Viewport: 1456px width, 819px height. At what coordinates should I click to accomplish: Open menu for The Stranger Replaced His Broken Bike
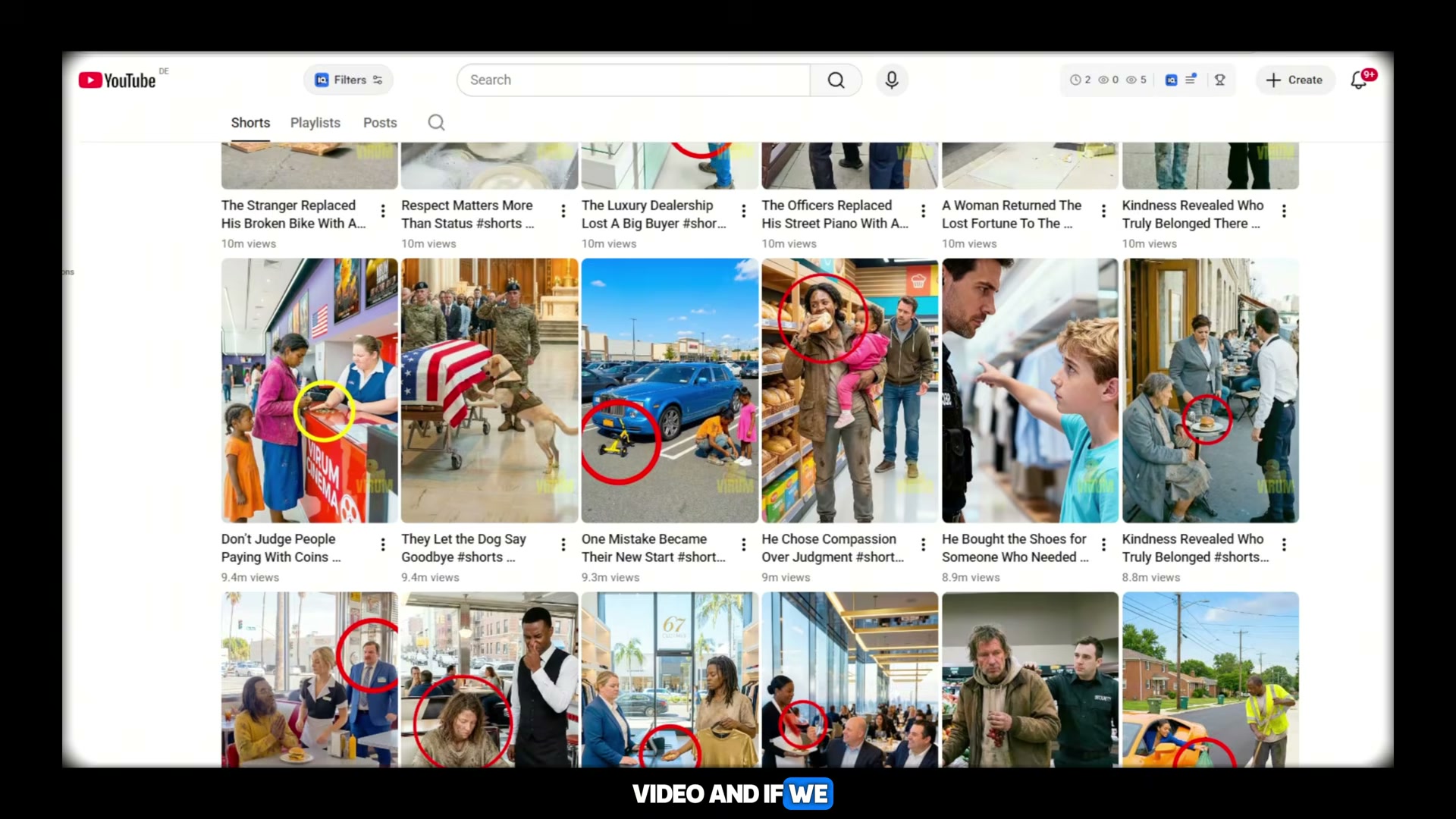[x=383, y=211]
